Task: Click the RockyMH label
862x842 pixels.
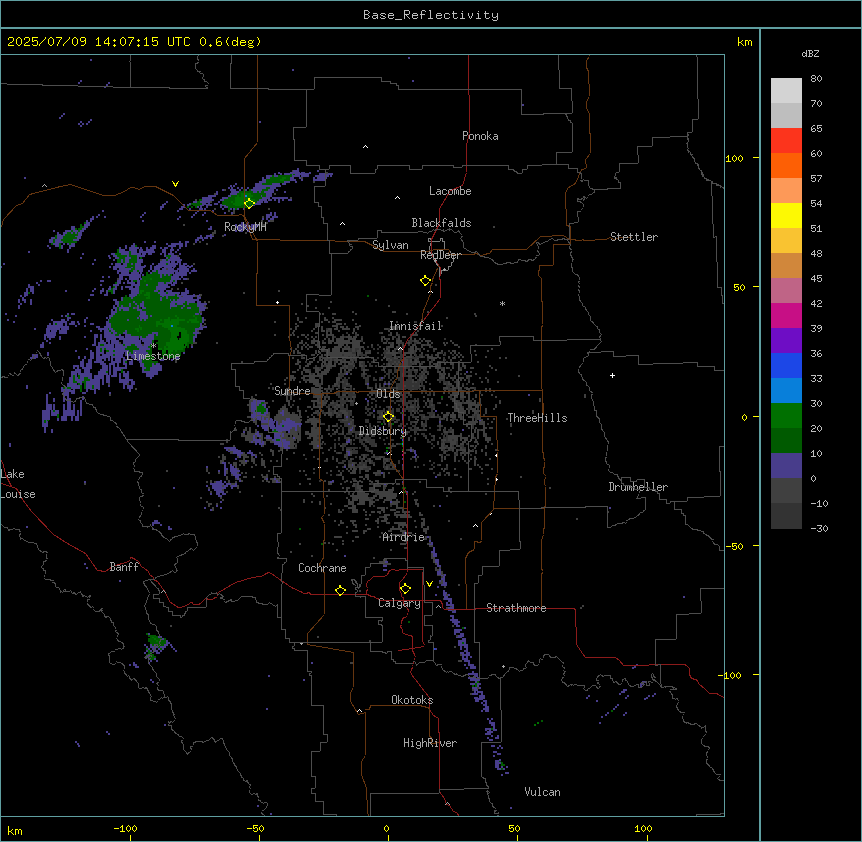Action: coord(245,227)
